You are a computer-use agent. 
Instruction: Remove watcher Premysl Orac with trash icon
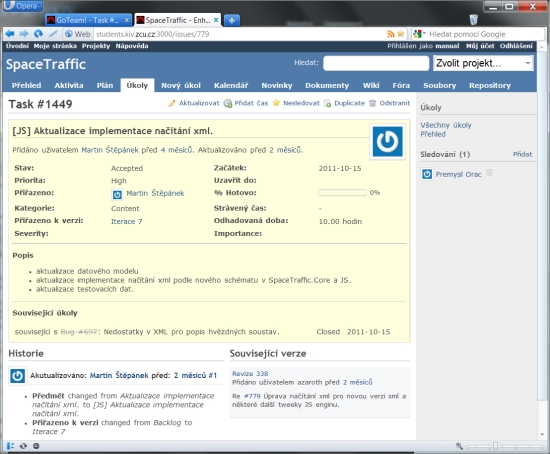click(489, 173)
